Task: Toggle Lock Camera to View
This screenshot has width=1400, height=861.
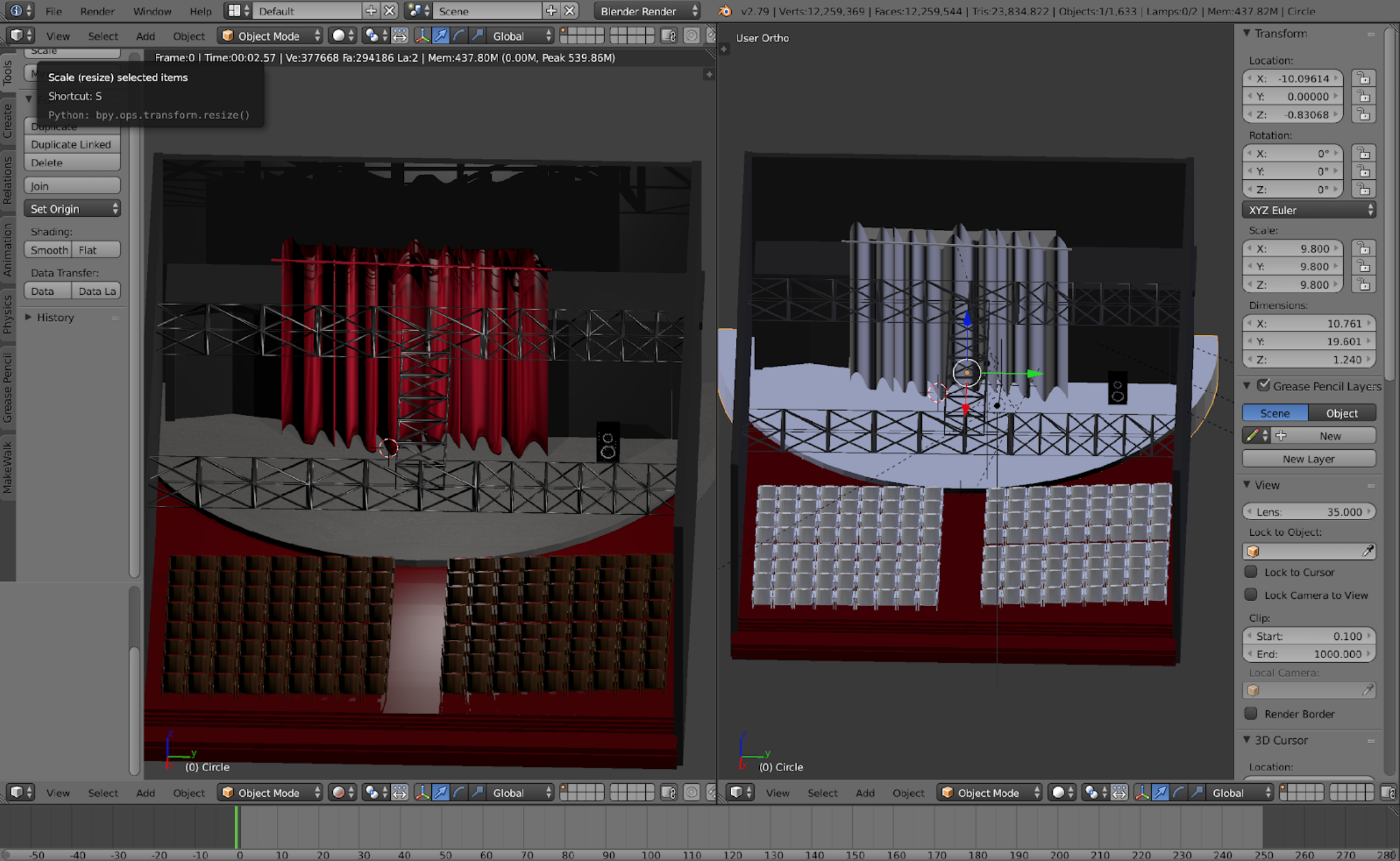Action: click(1250, 594)
